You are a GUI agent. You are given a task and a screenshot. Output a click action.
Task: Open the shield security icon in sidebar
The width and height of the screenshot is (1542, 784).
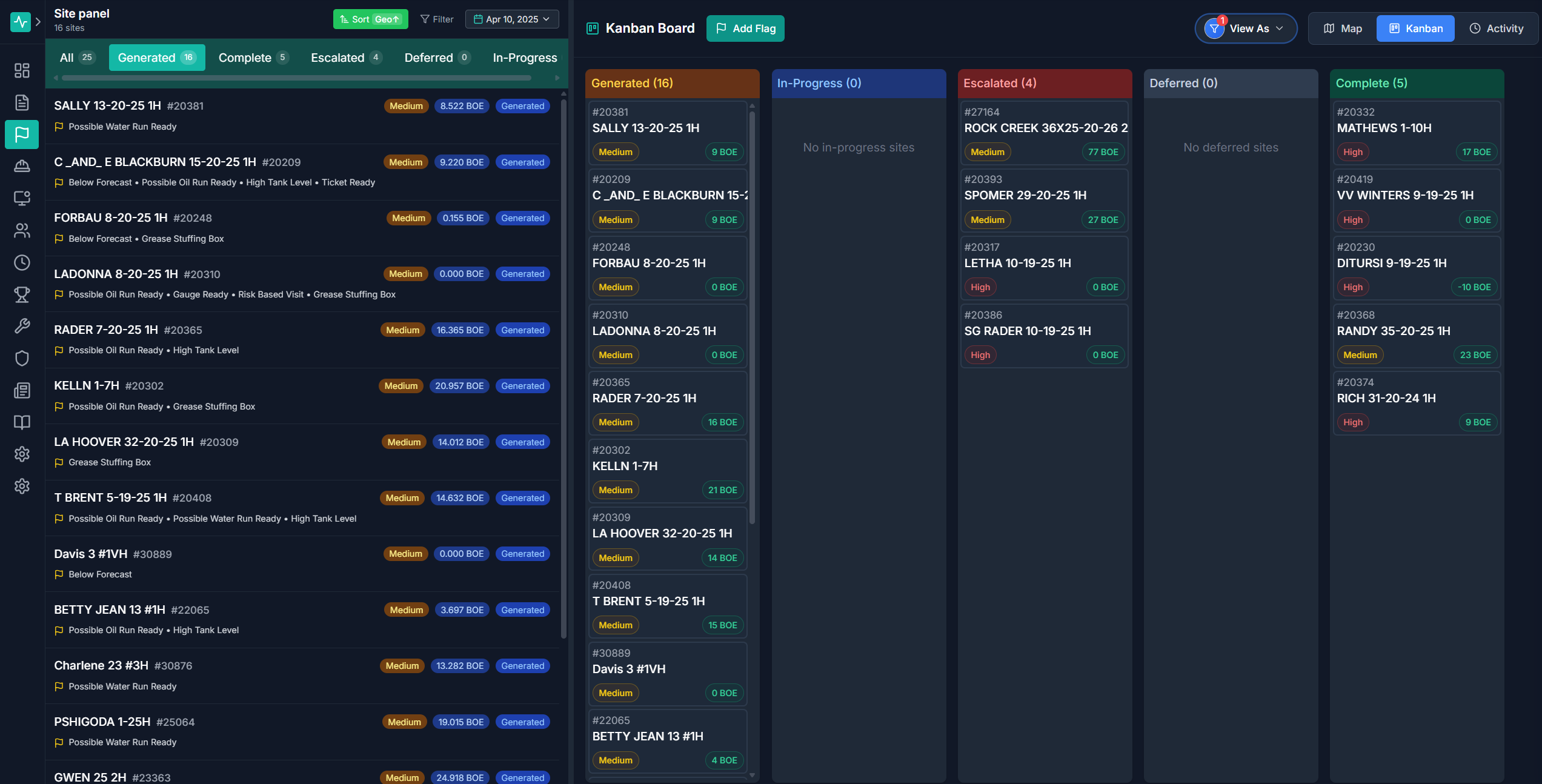point(22,358)
